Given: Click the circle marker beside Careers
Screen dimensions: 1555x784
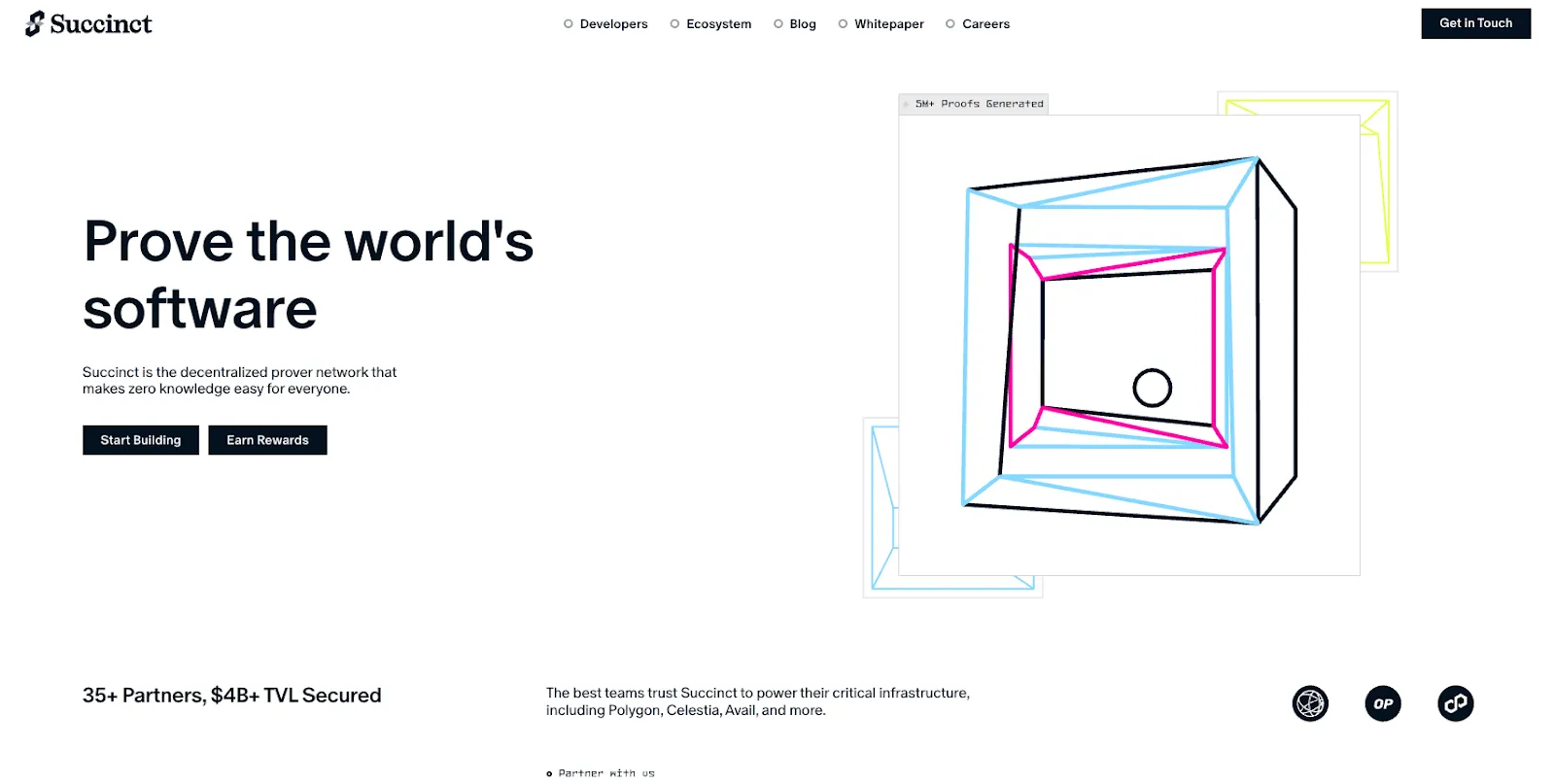Looking at the screenshot, I should pos(950,24).
